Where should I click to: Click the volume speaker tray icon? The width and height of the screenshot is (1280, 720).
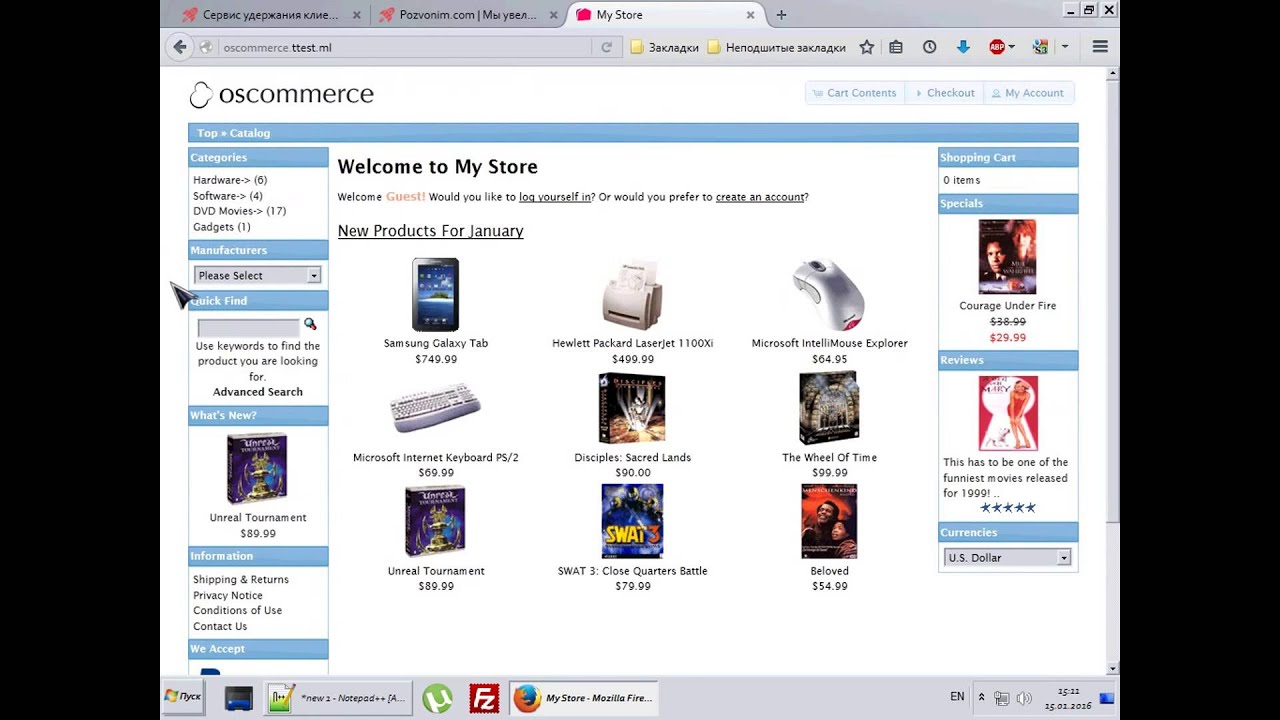tap(1023, 698)
